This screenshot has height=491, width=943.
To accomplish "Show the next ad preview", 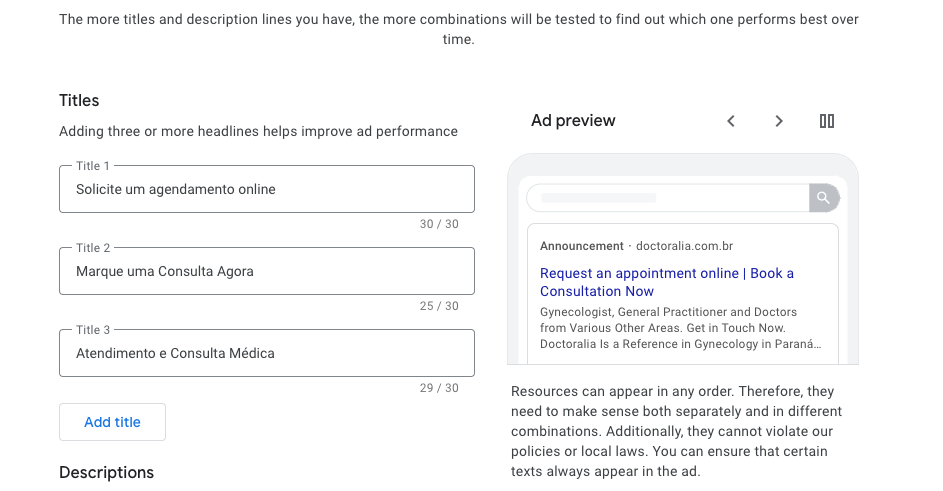I will 779,121.
